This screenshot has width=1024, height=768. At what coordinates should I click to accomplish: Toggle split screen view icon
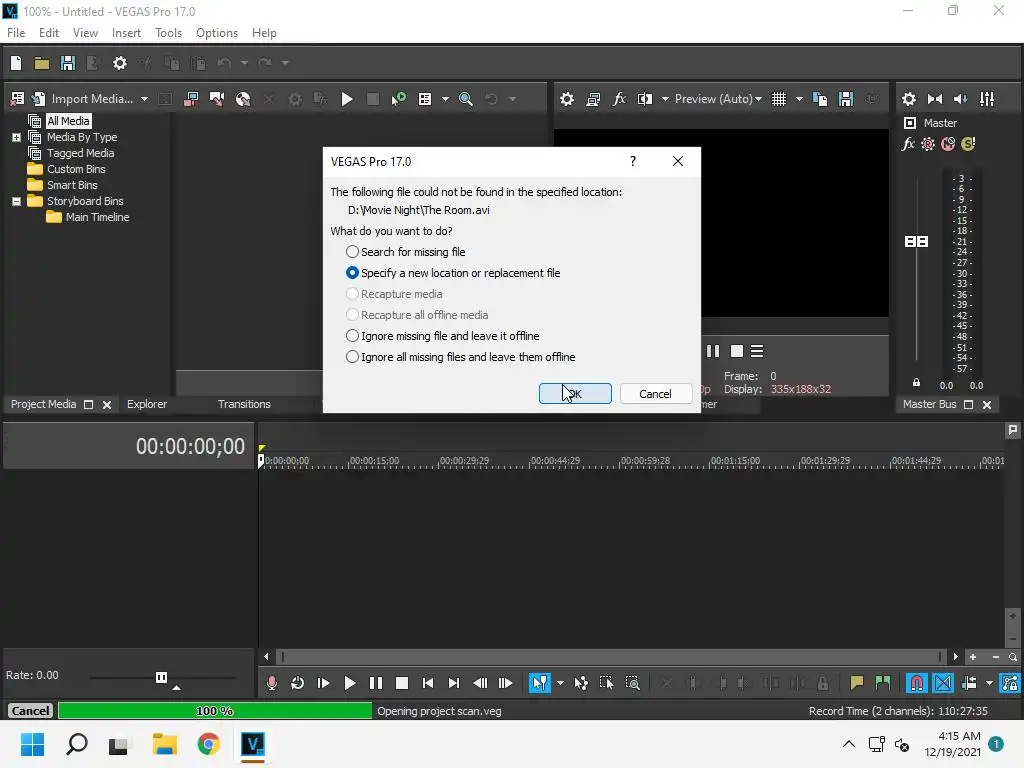point(645,99)
